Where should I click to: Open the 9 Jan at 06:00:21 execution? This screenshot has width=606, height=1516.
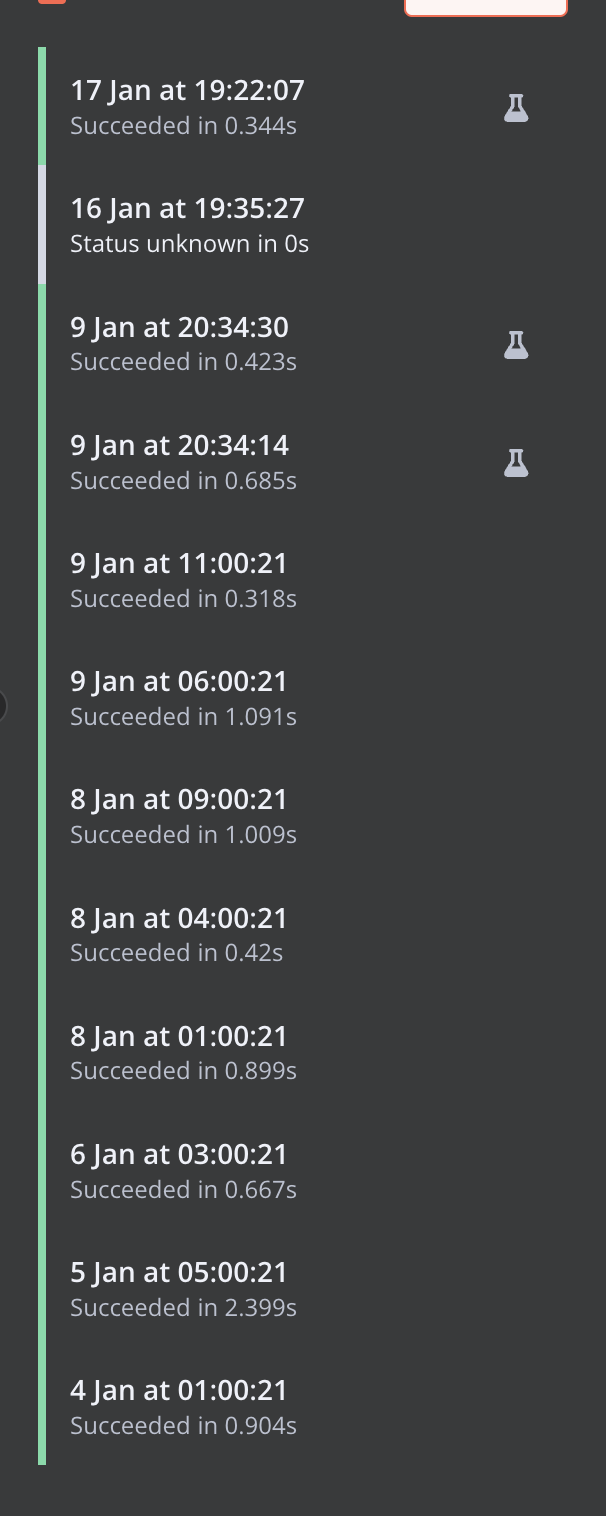coord(183,697)
